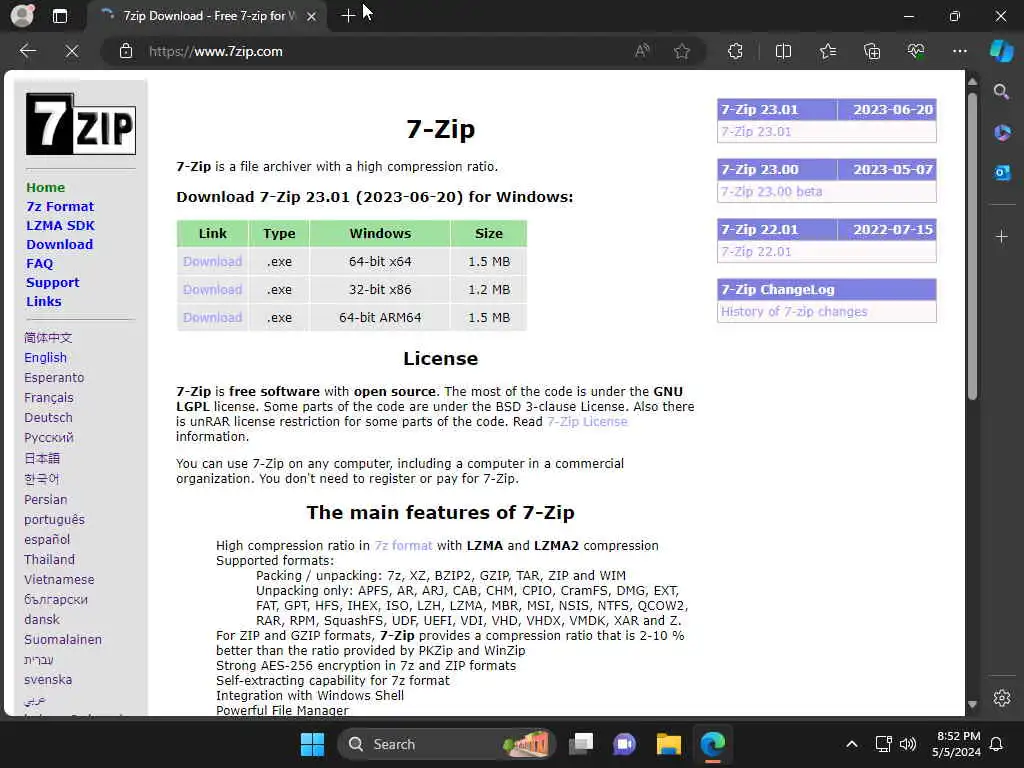Click the address bar URL
Viewport: 1024px width, 768px height.
216,51
